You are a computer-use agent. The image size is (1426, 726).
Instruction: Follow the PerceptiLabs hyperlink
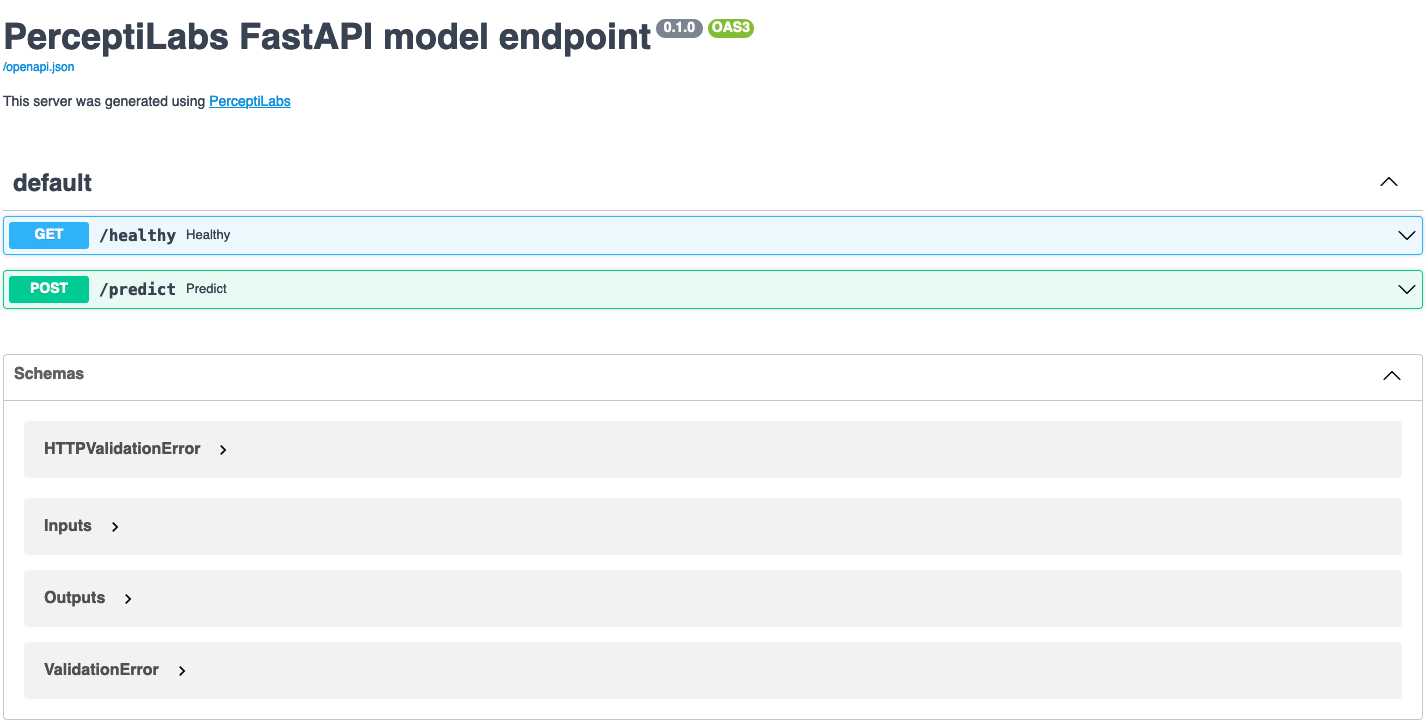pos(249,101)
